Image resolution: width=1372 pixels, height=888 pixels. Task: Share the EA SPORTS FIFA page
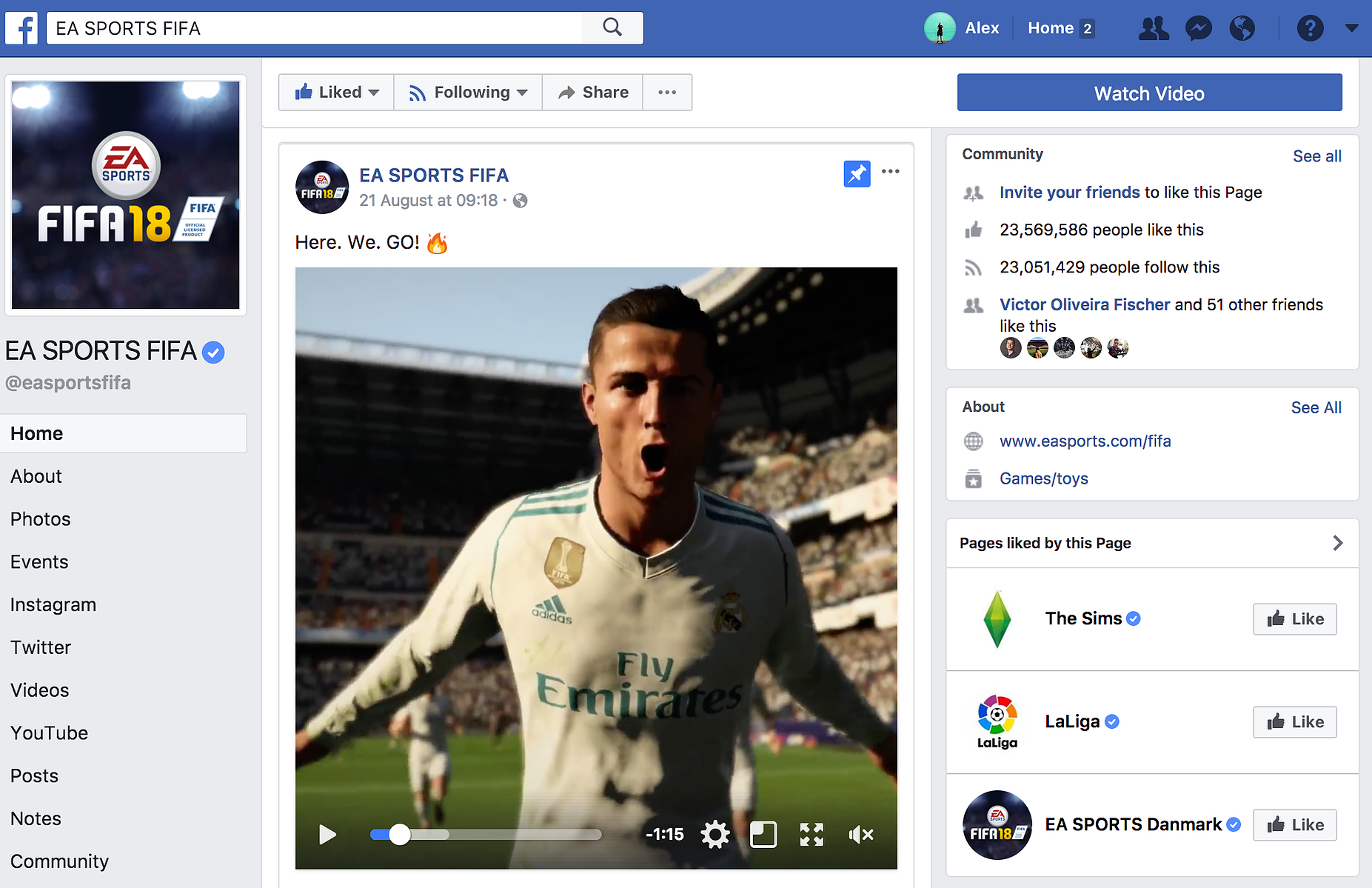pos(592,93)
